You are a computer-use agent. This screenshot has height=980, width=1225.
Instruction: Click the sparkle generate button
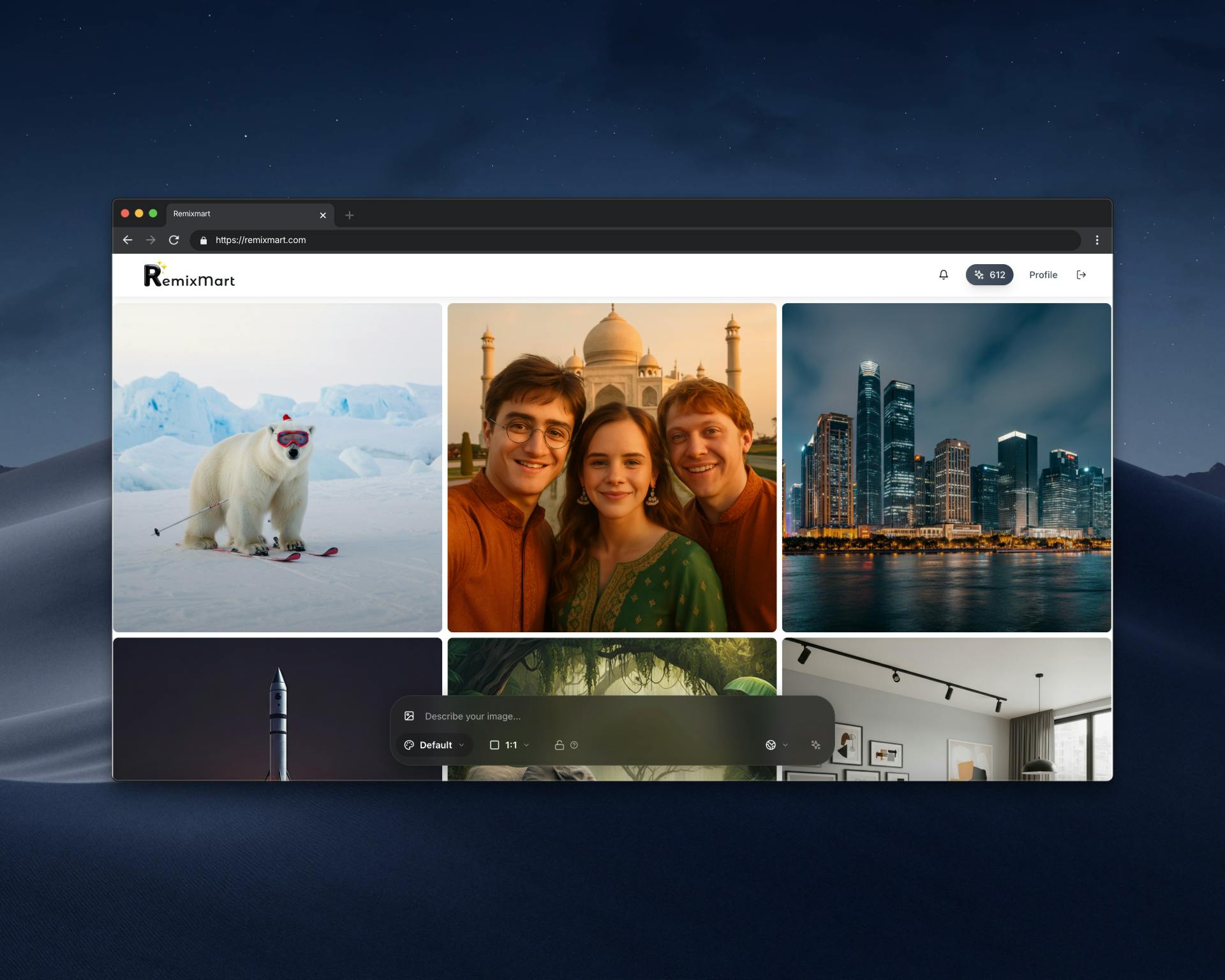click(815, 745)
